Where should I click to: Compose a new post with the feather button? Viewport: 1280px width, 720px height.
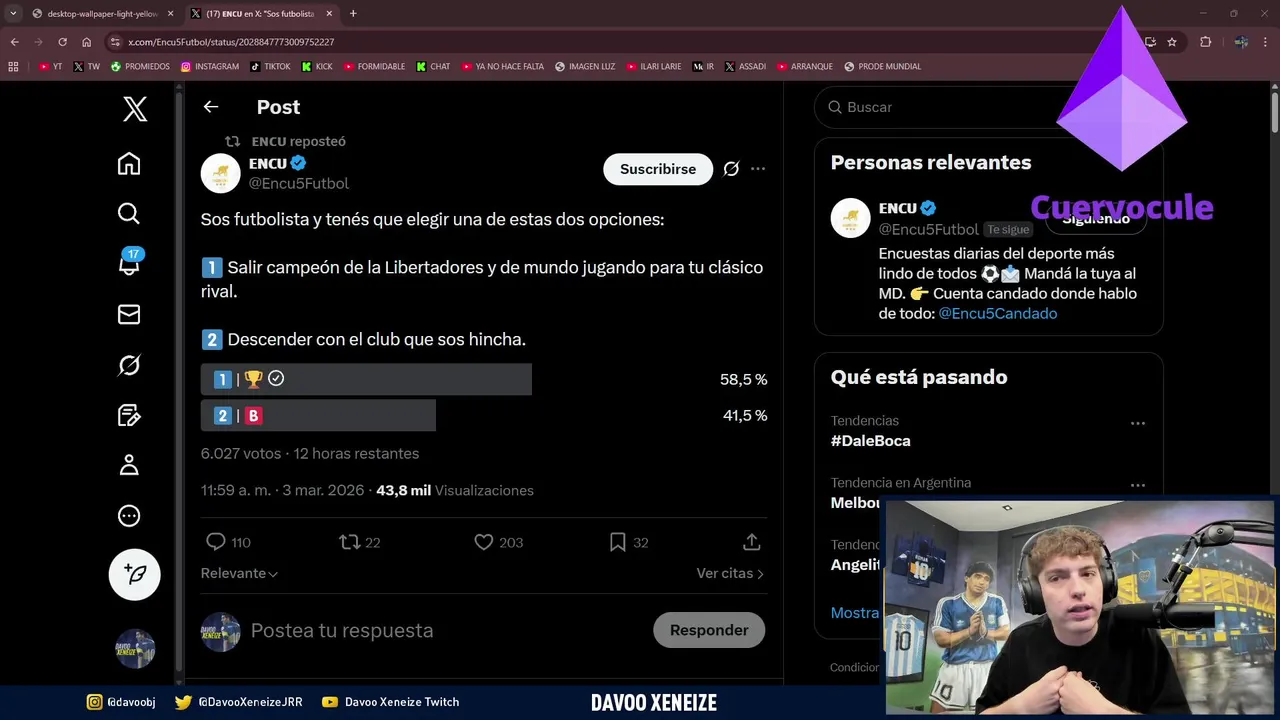point(135,574)
